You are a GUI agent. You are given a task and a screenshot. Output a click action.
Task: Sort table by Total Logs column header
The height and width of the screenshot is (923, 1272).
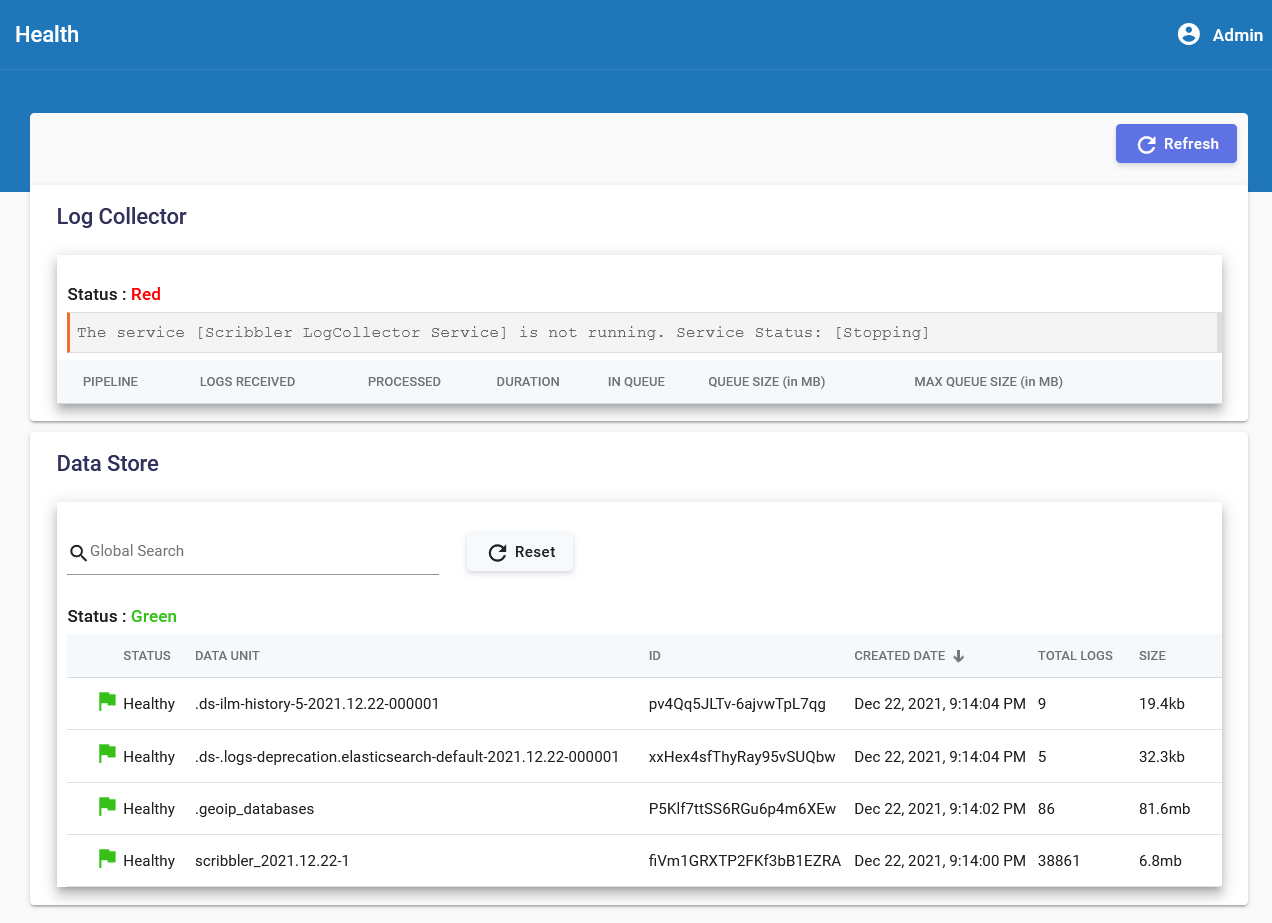[1075, 656]
